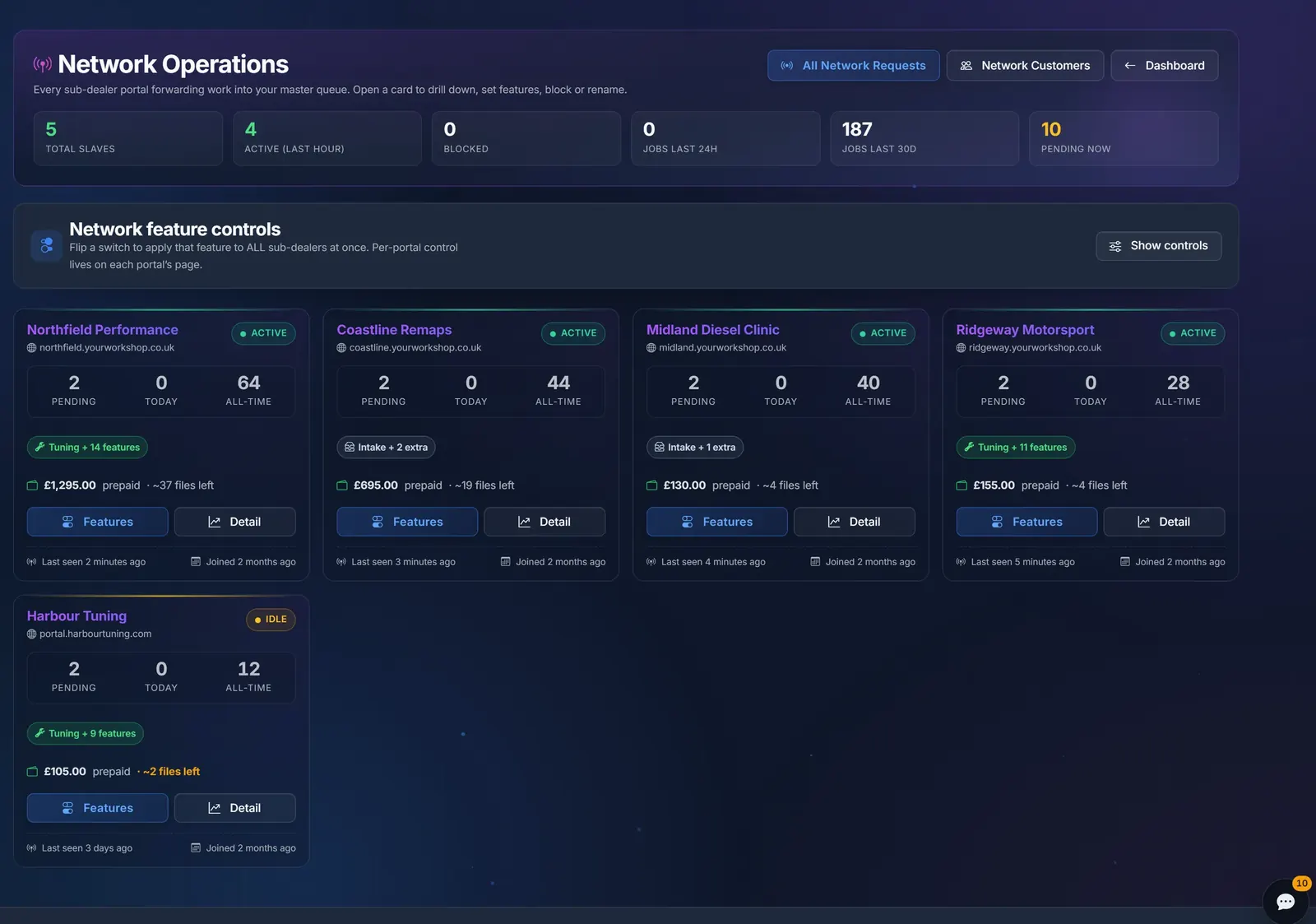
Task: Open Features for Harbour Tuning
Action: (98, 808)
